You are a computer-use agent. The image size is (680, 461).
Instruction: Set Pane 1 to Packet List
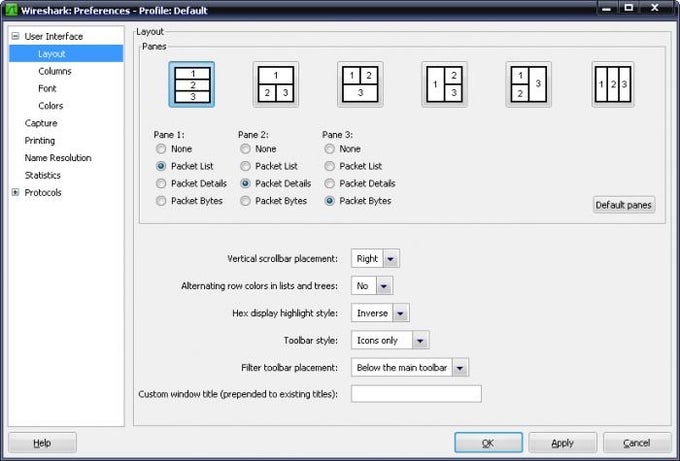(161, 166)
